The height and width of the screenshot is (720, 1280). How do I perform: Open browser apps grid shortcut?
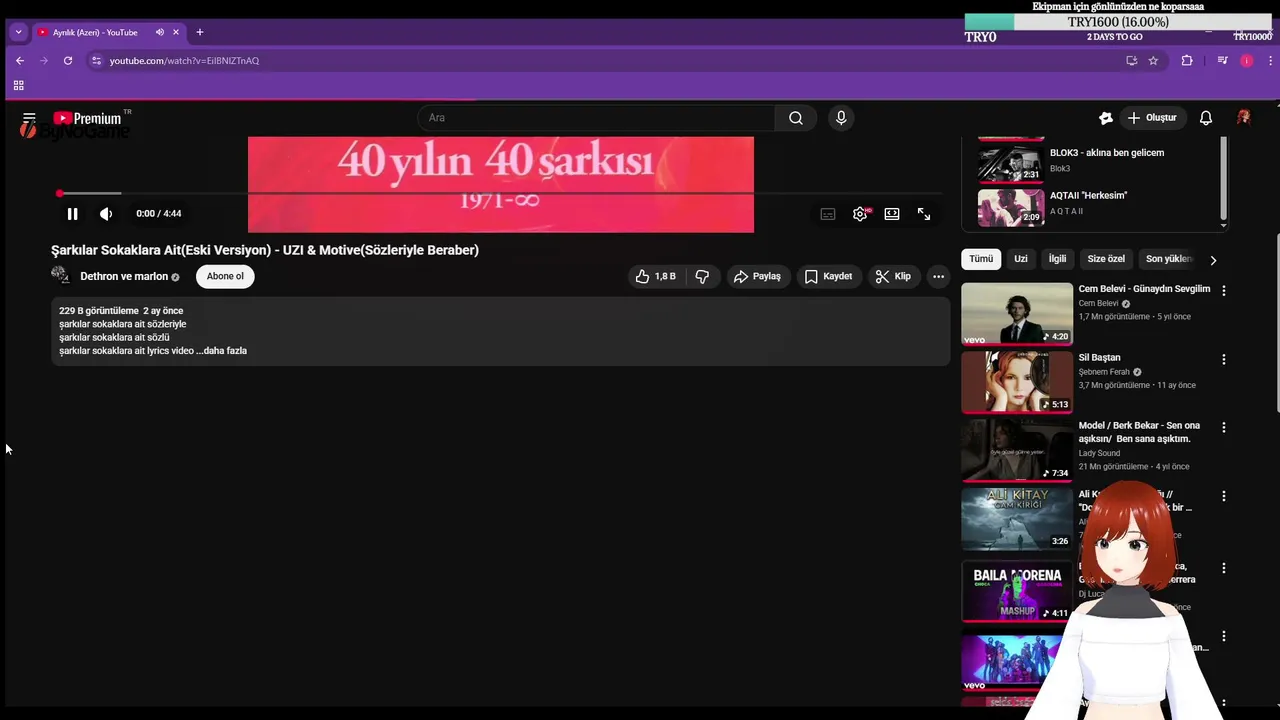(18, 86)
